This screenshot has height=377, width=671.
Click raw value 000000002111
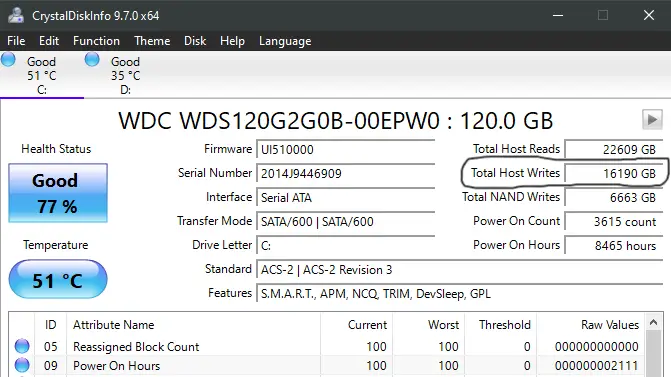597,366
